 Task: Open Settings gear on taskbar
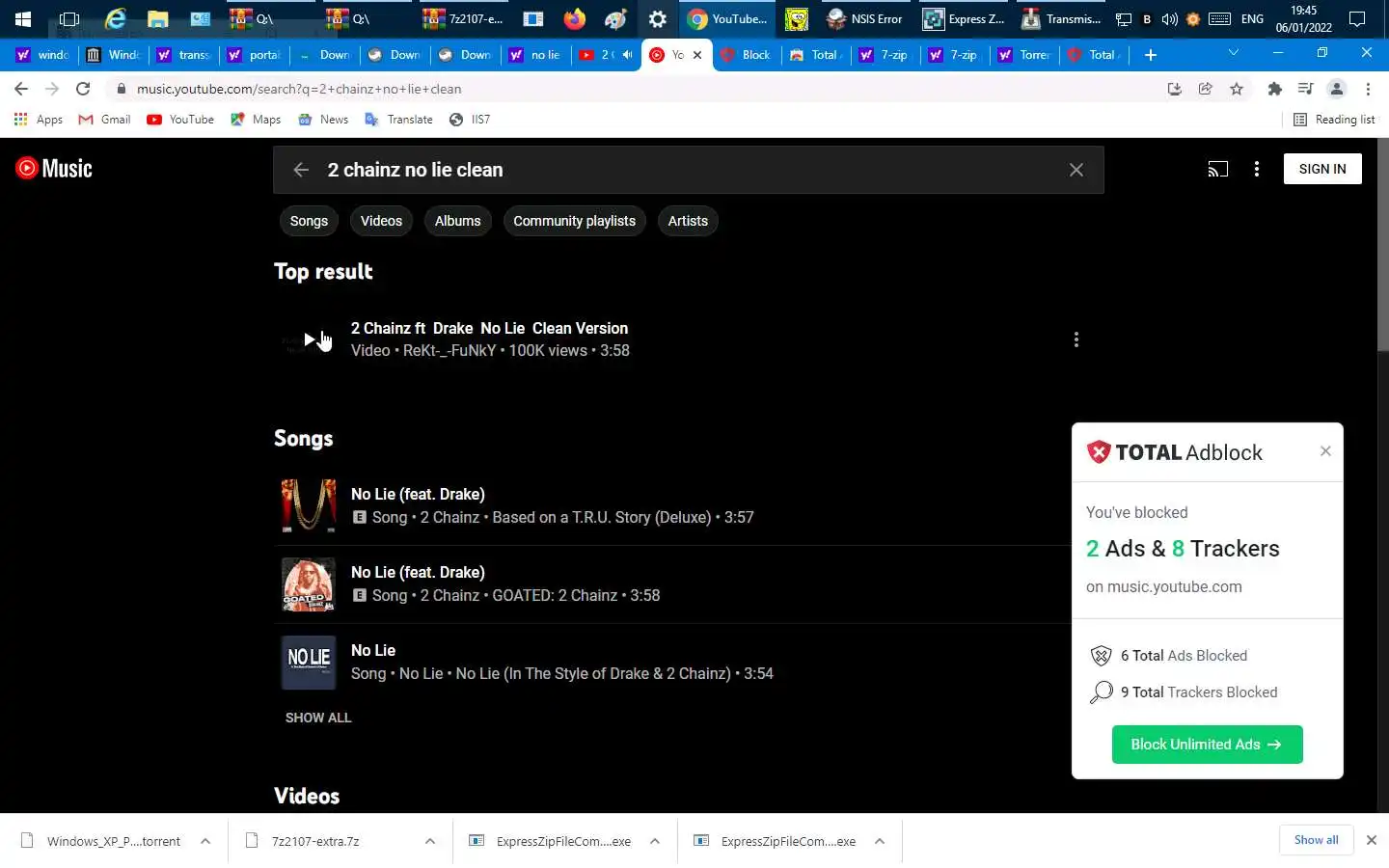[x=658, y=18]
